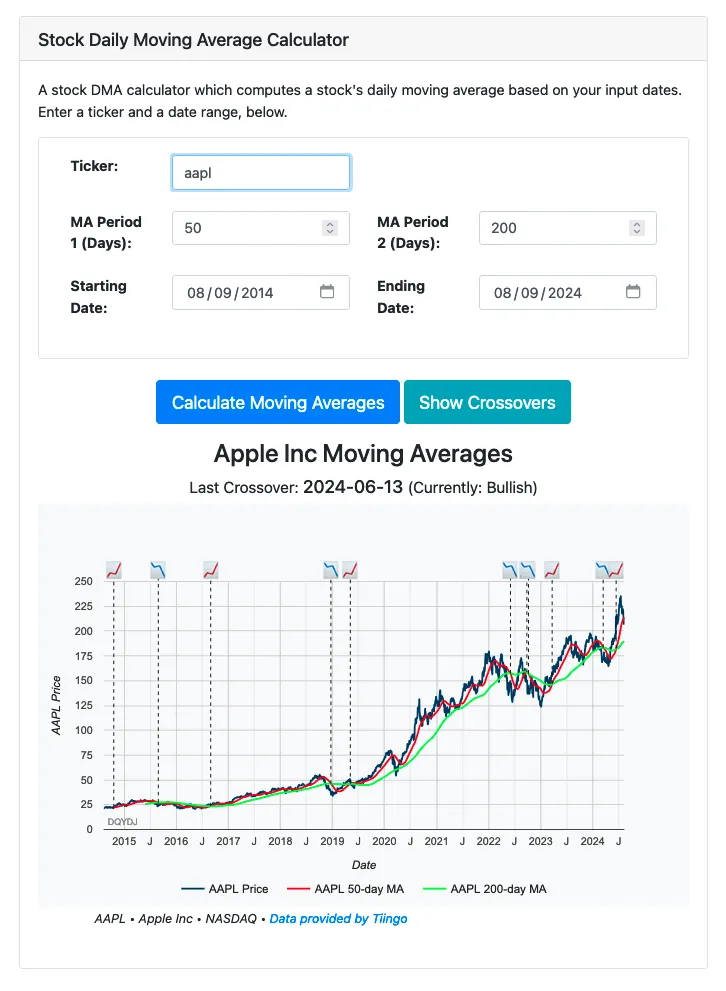Increment MA Period 1 using its up arrow

(329, 223)
